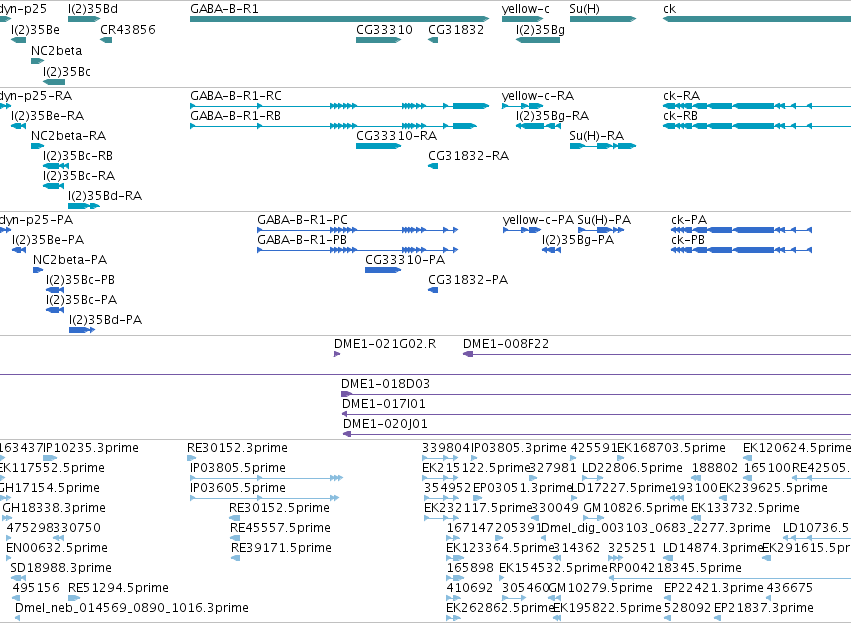Screen dimensions: 851x623
Task: Select protein GABA-B-R1-PC
Action: (302, 220)
